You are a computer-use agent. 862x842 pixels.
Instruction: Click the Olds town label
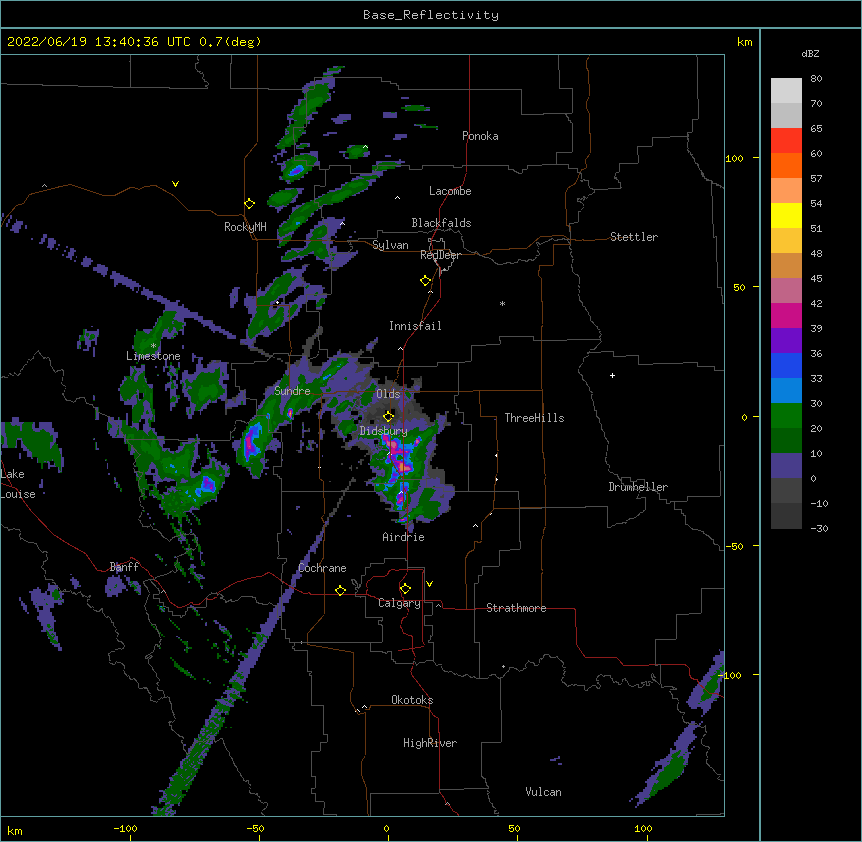click(388, 394)
